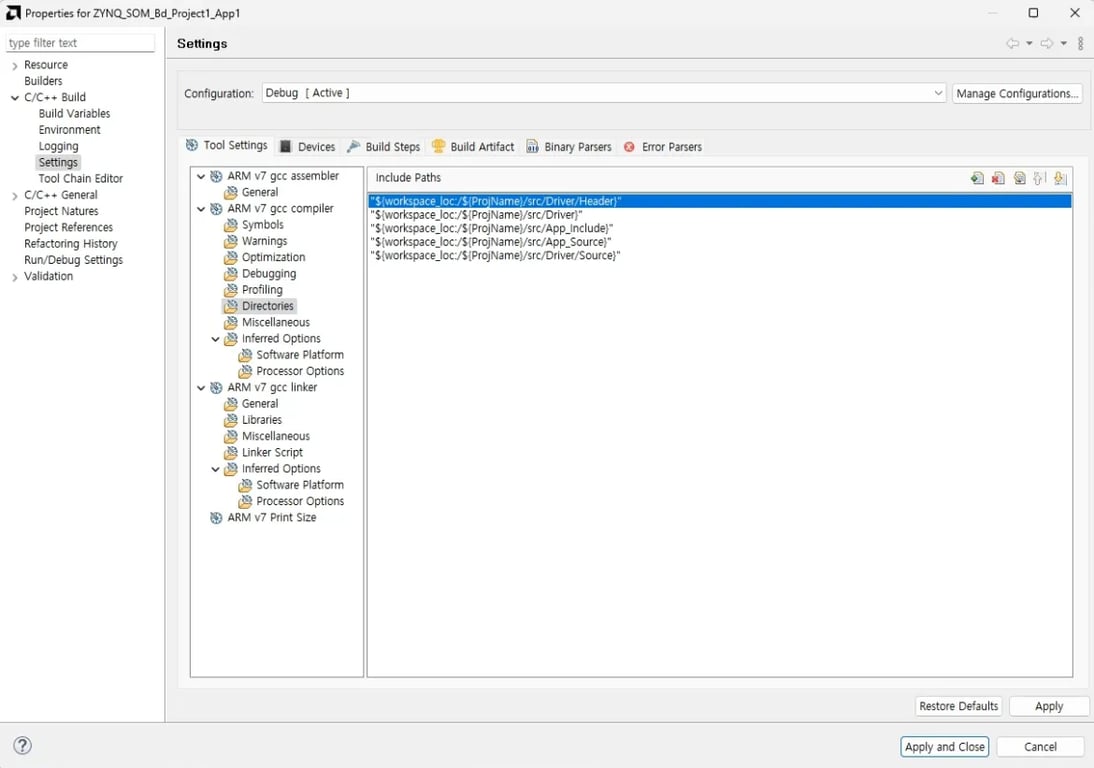Click the back navigation arrow icon

coord(1012,43)
